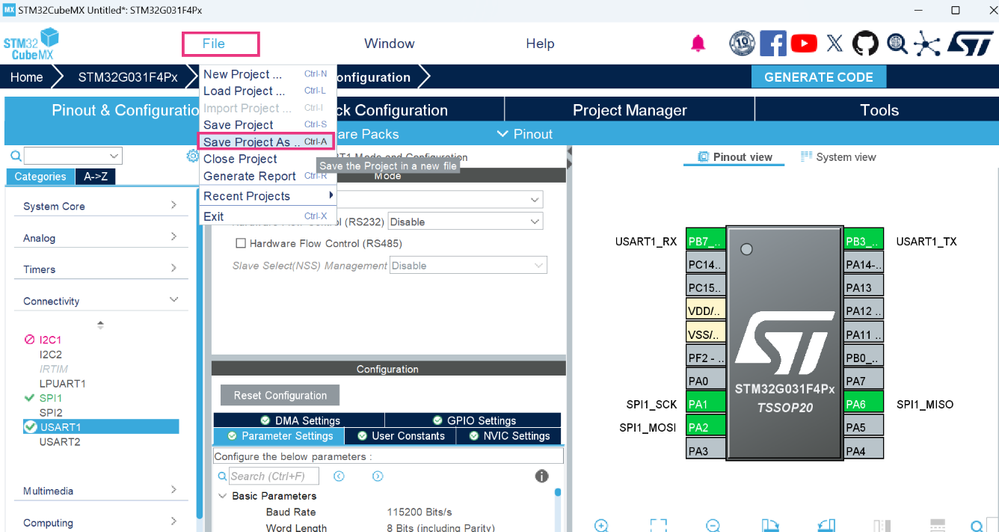
Task: Open the X (Twitter) icon link
Action: (835, 43)
